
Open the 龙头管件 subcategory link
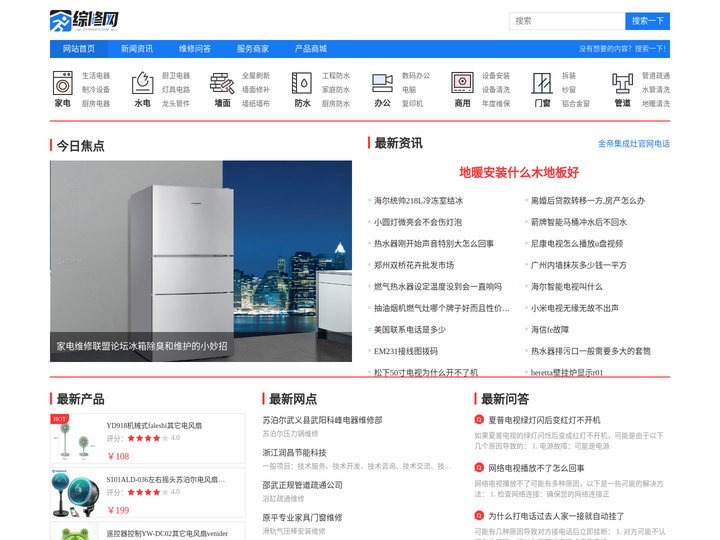click(x=176, y=104)
